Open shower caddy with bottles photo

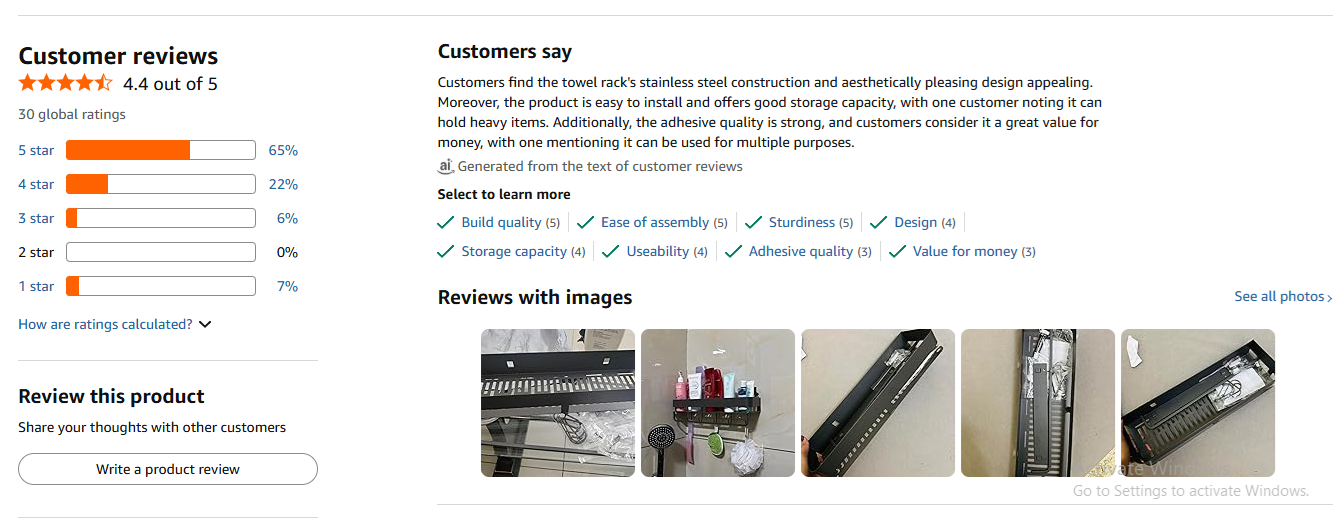[718, 403]
